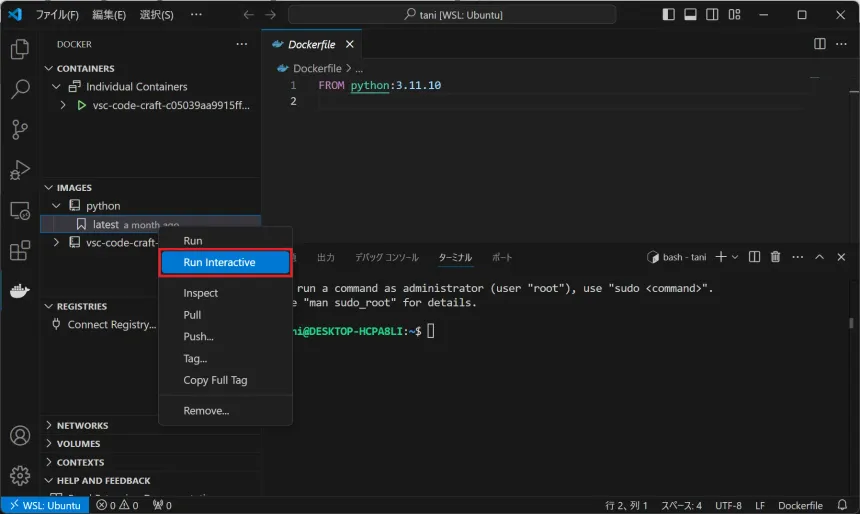860x514 pixels.
Task: Open Source Control view
Action: pyautogui.click(x=19, y=129)
